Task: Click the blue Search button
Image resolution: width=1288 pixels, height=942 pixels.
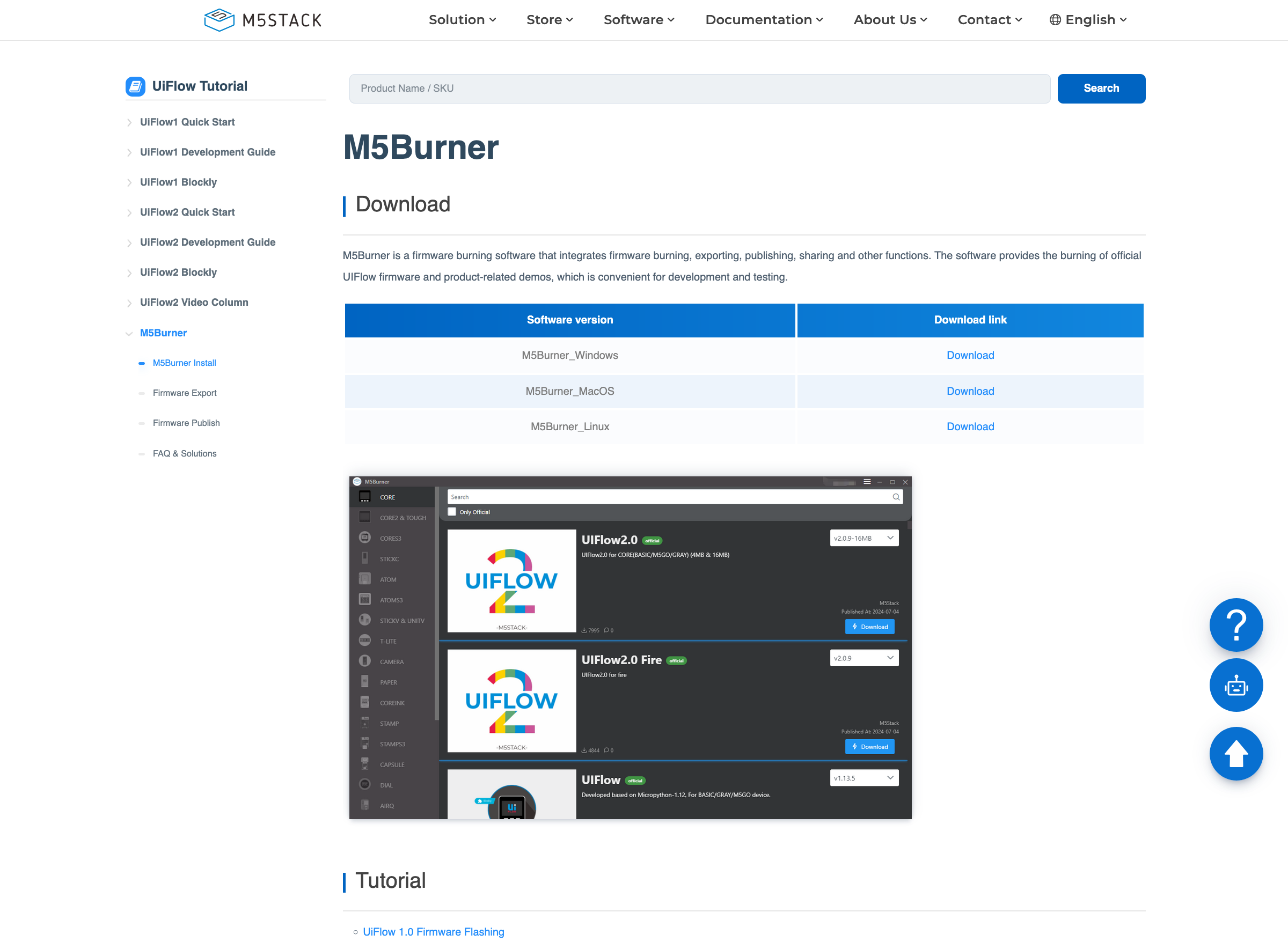Action: pos(1100,89)
